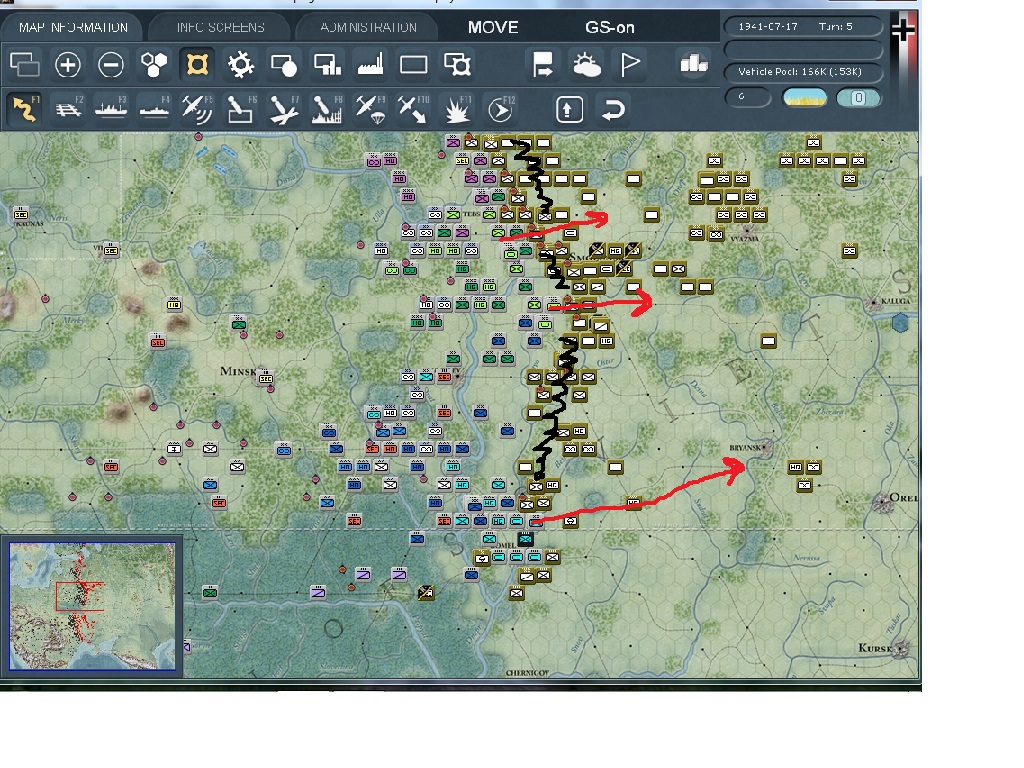
Task: Click the F12 end turn icon
Action: point(500,109)
